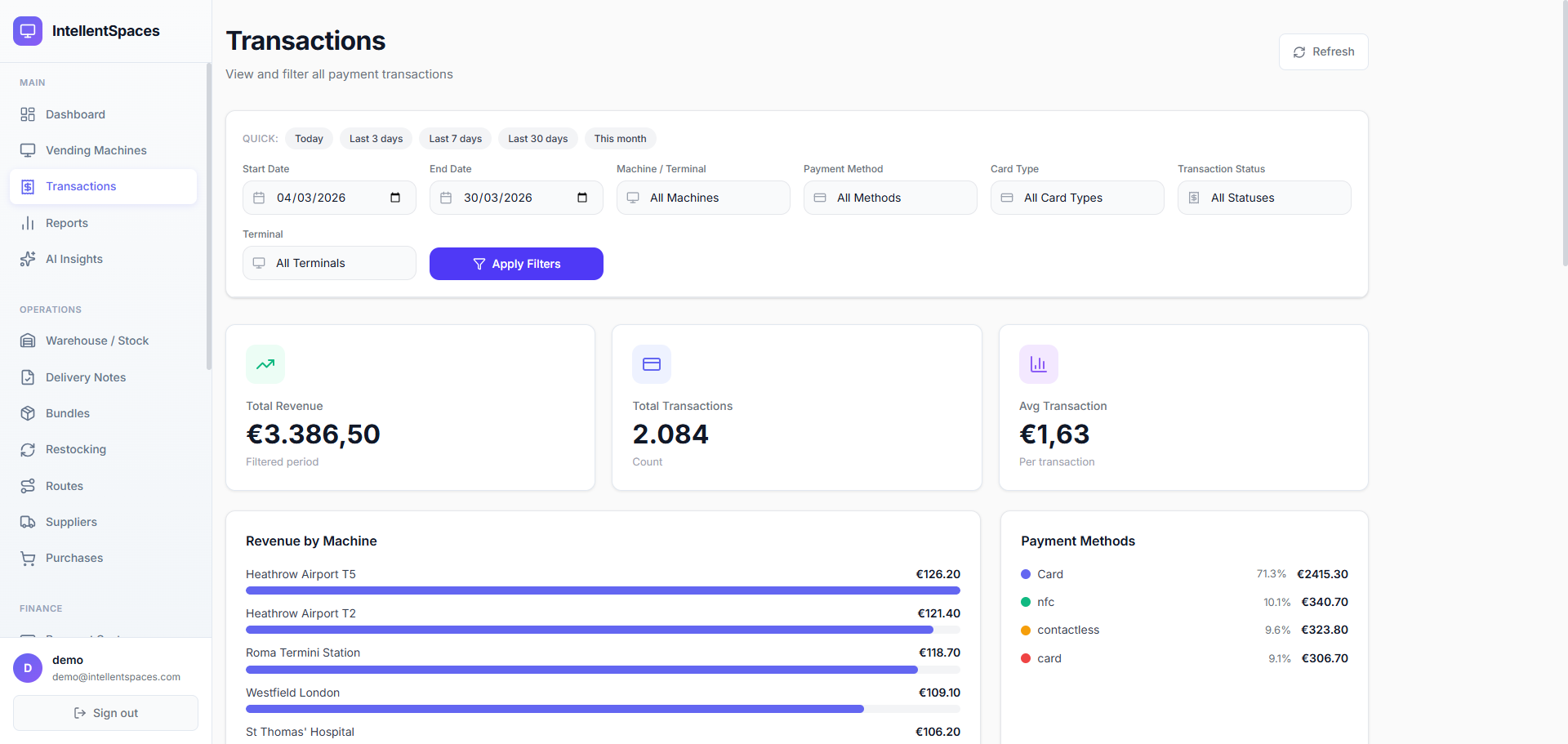Image resolution: width=1568 pixels, height=744 pixels.
Task: Click the Avg Transaction chart icon
Action: pos(1039,364)
